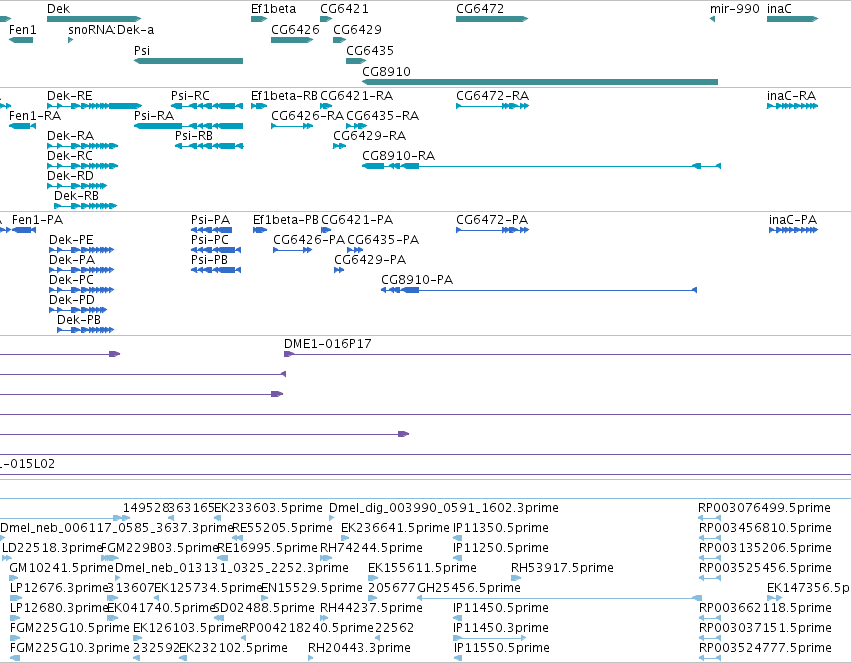Screen dimensions: 851x663
Task: Select the CG6435 gene label
Action: pyautogui.click(x=370, y=50)
